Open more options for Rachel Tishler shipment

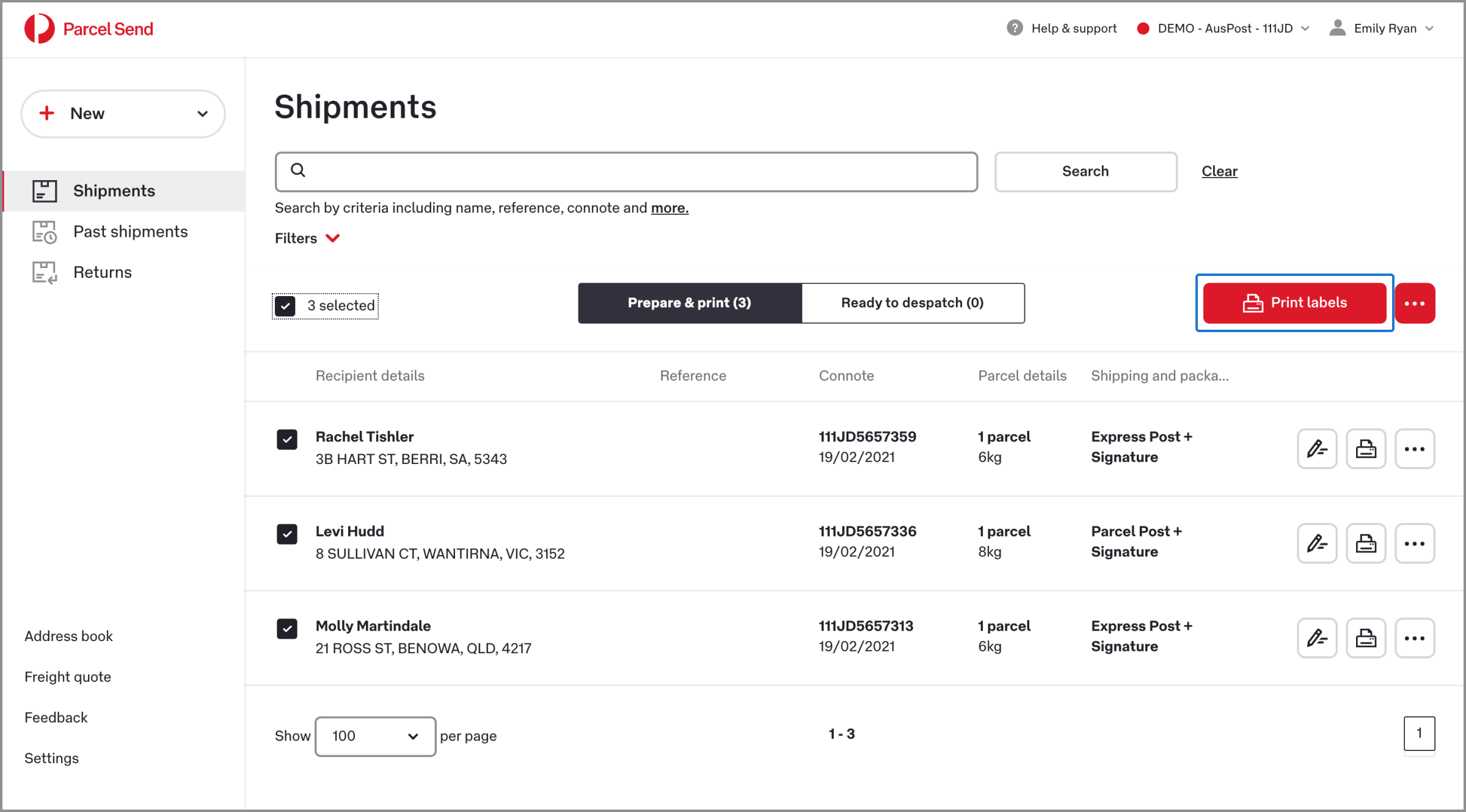tap(1415, 449)
